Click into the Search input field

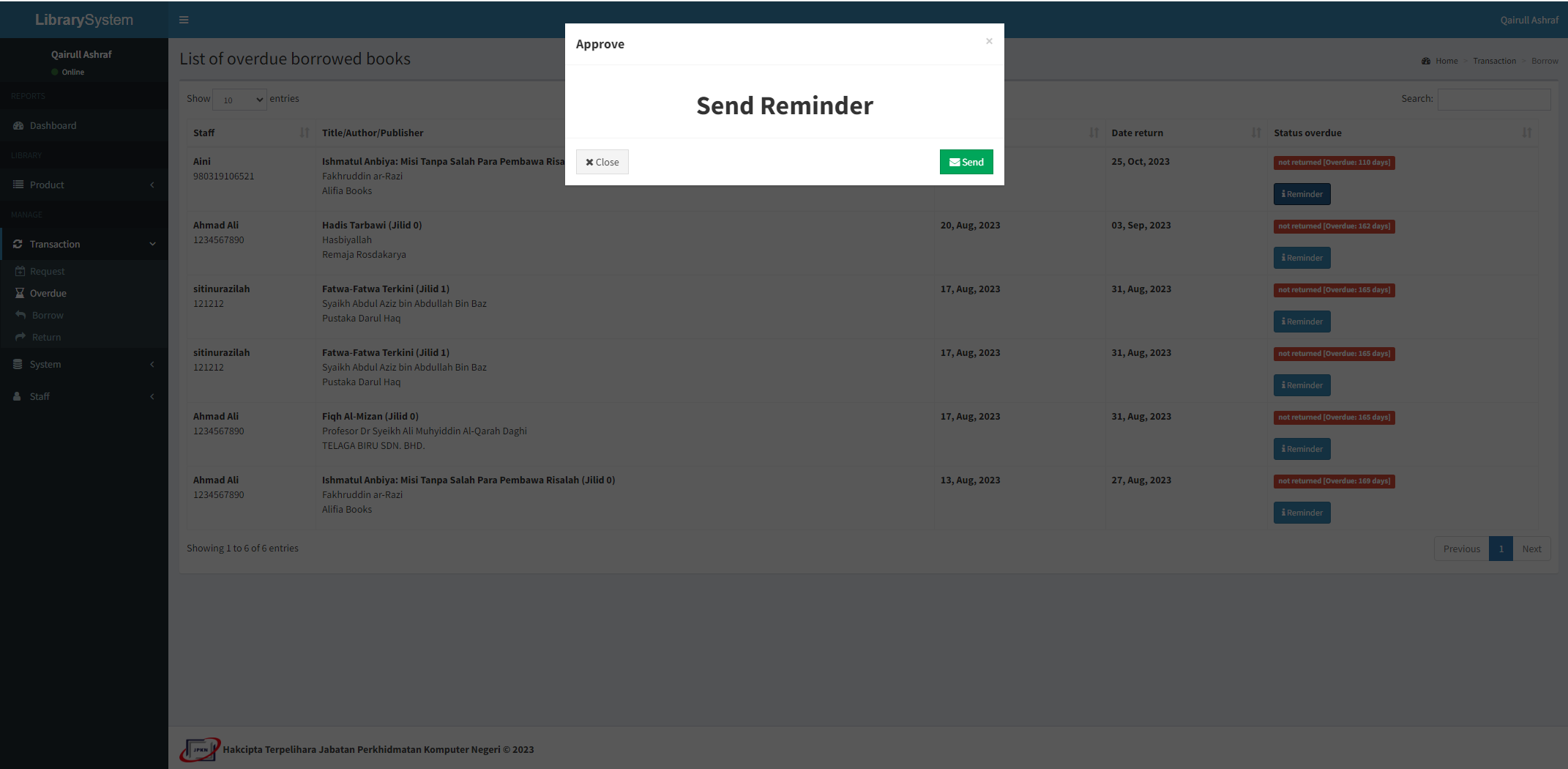coord(1493,99)
